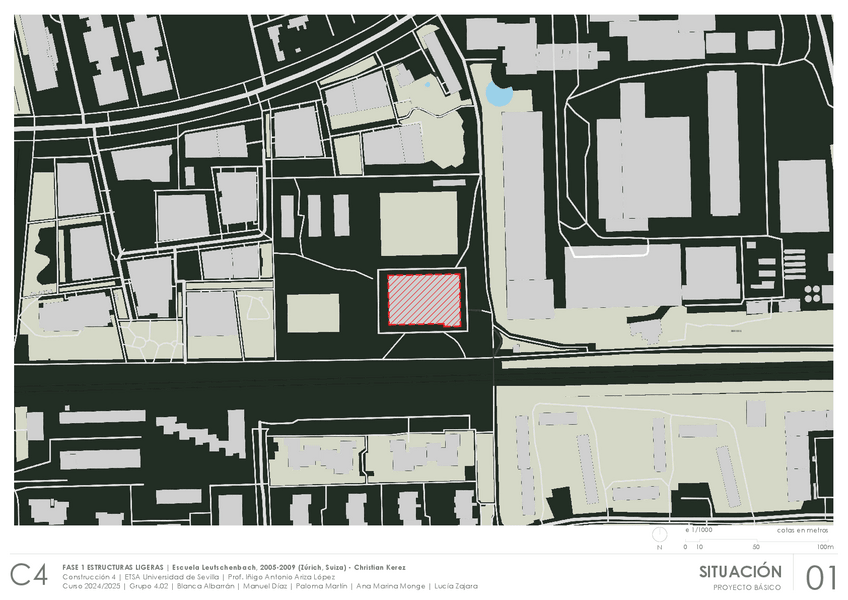Click the large blue circular pond

(x=499, y=94)
